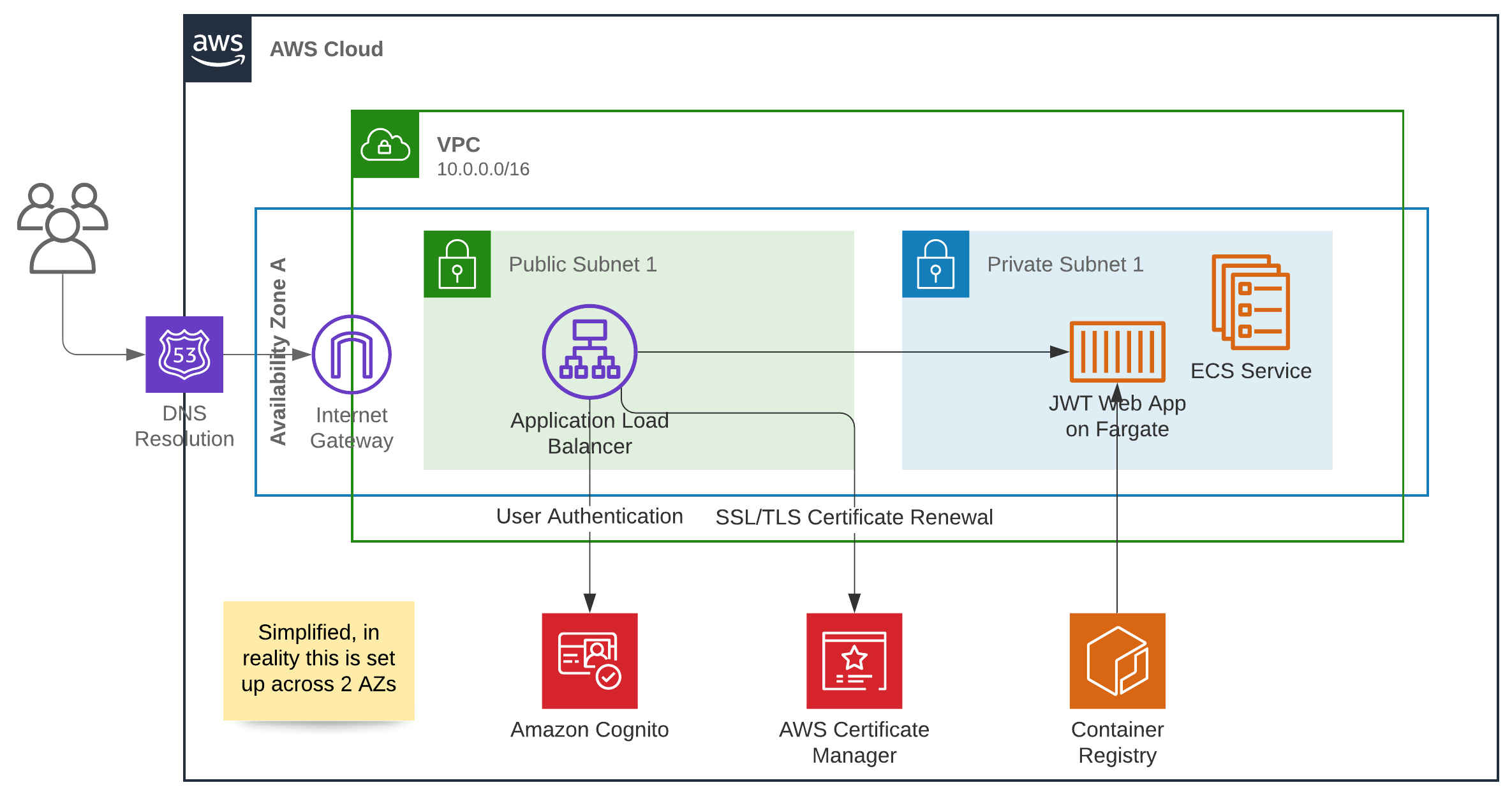Click the 'User Authentication' connector label
1512x792 pixels.
(x=589, y=516)
